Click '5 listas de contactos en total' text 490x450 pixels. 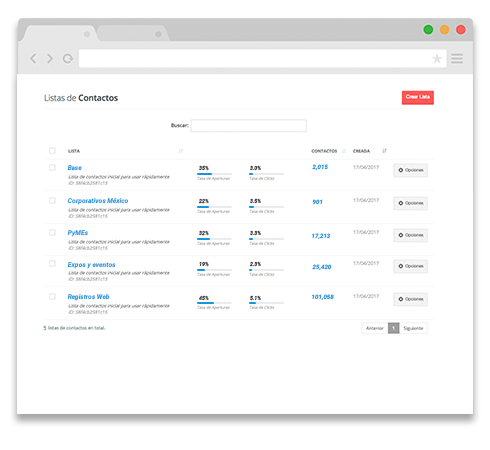tap(74, 328)
